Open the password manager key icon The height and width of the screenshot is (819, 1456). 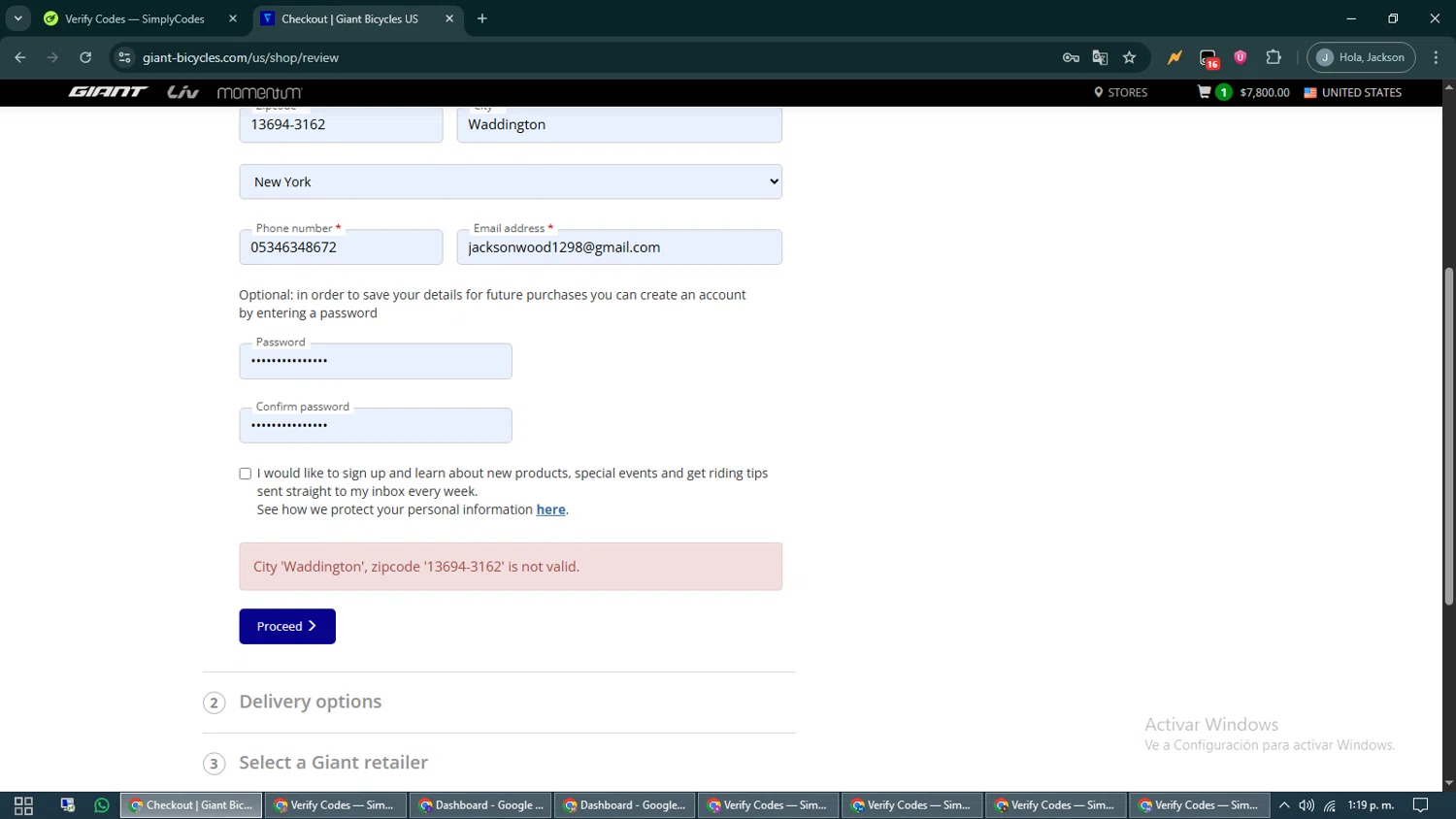point(1071,57)
